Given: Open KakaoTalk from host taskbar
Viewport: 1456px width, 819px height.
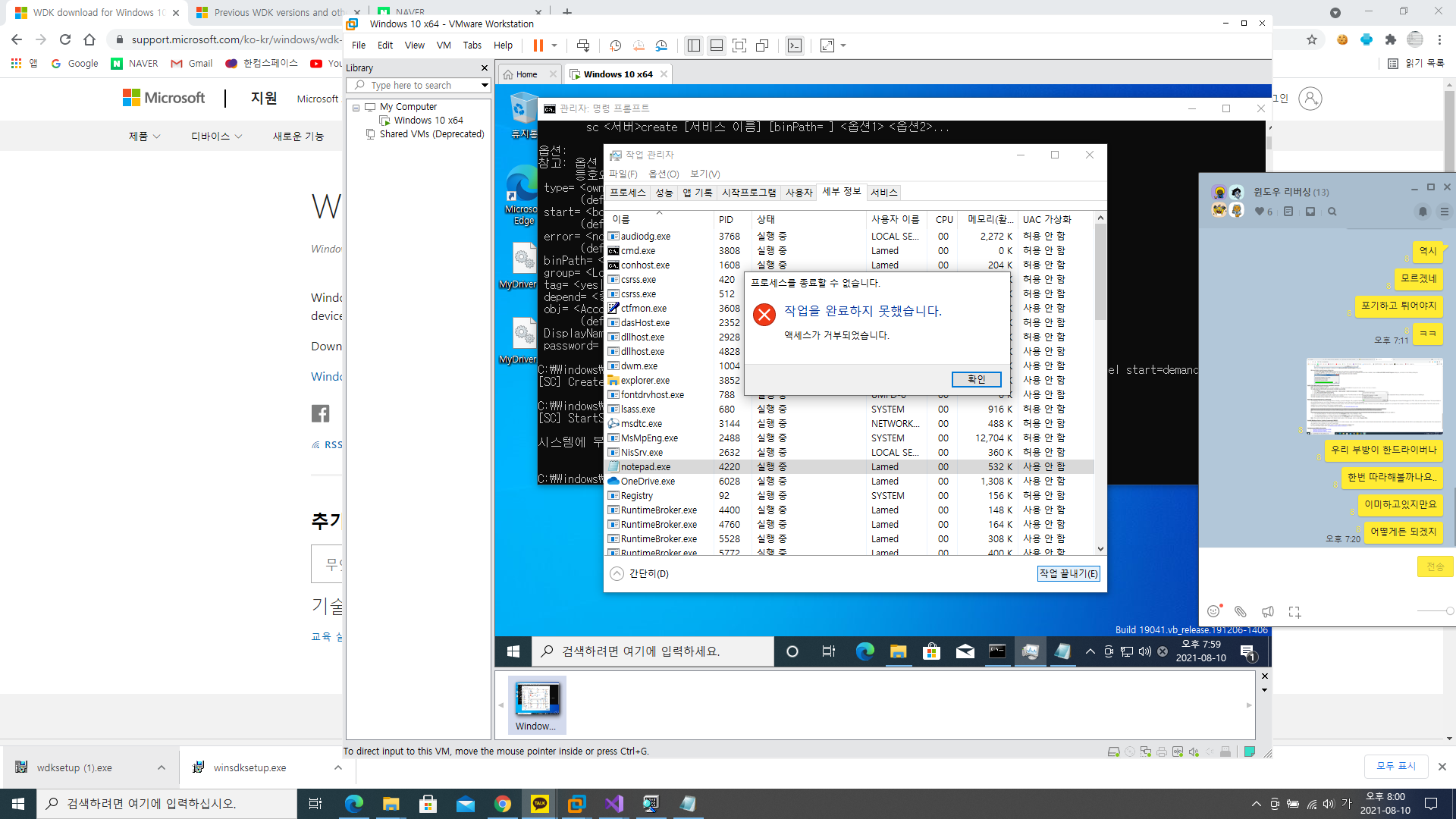Looking at the screenshot, I should click(x=540, y=804).
